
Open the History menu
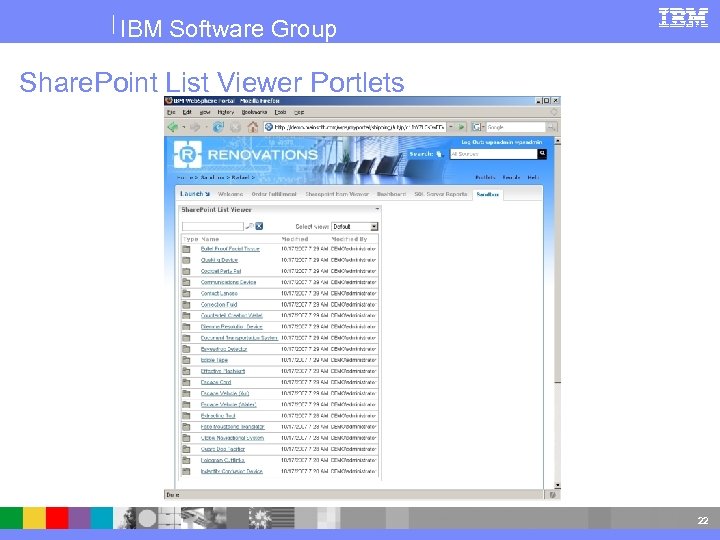225,112
